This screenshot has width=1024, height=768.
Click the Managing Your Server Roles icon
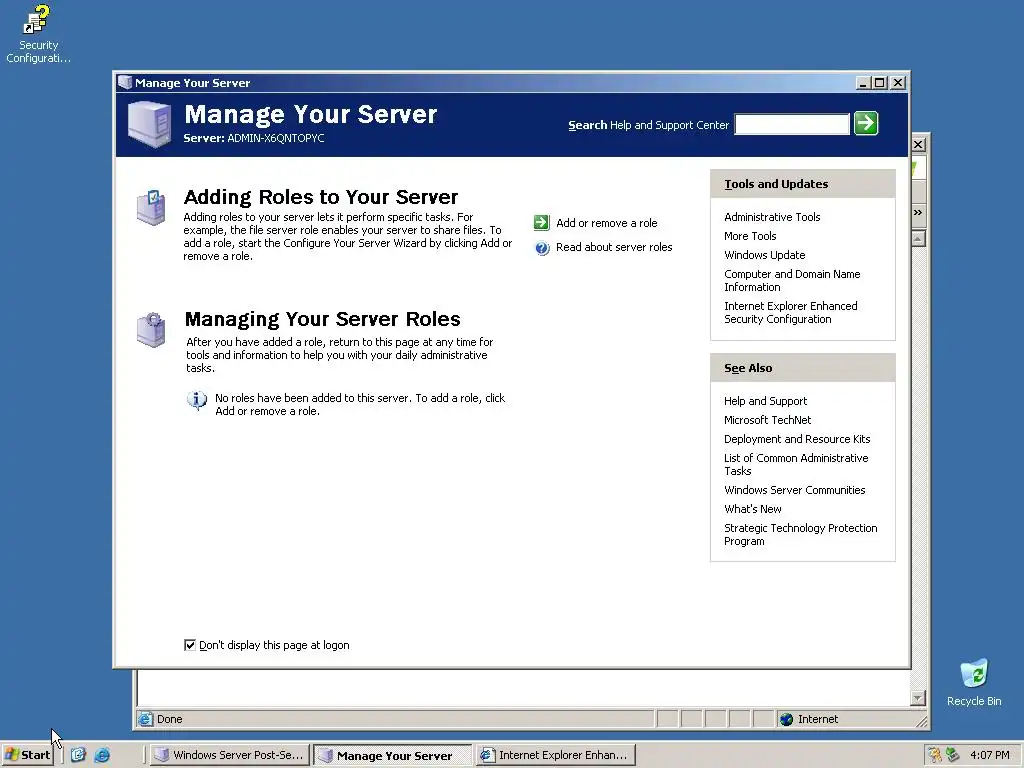pyautogui.click(x=152, y=330)
